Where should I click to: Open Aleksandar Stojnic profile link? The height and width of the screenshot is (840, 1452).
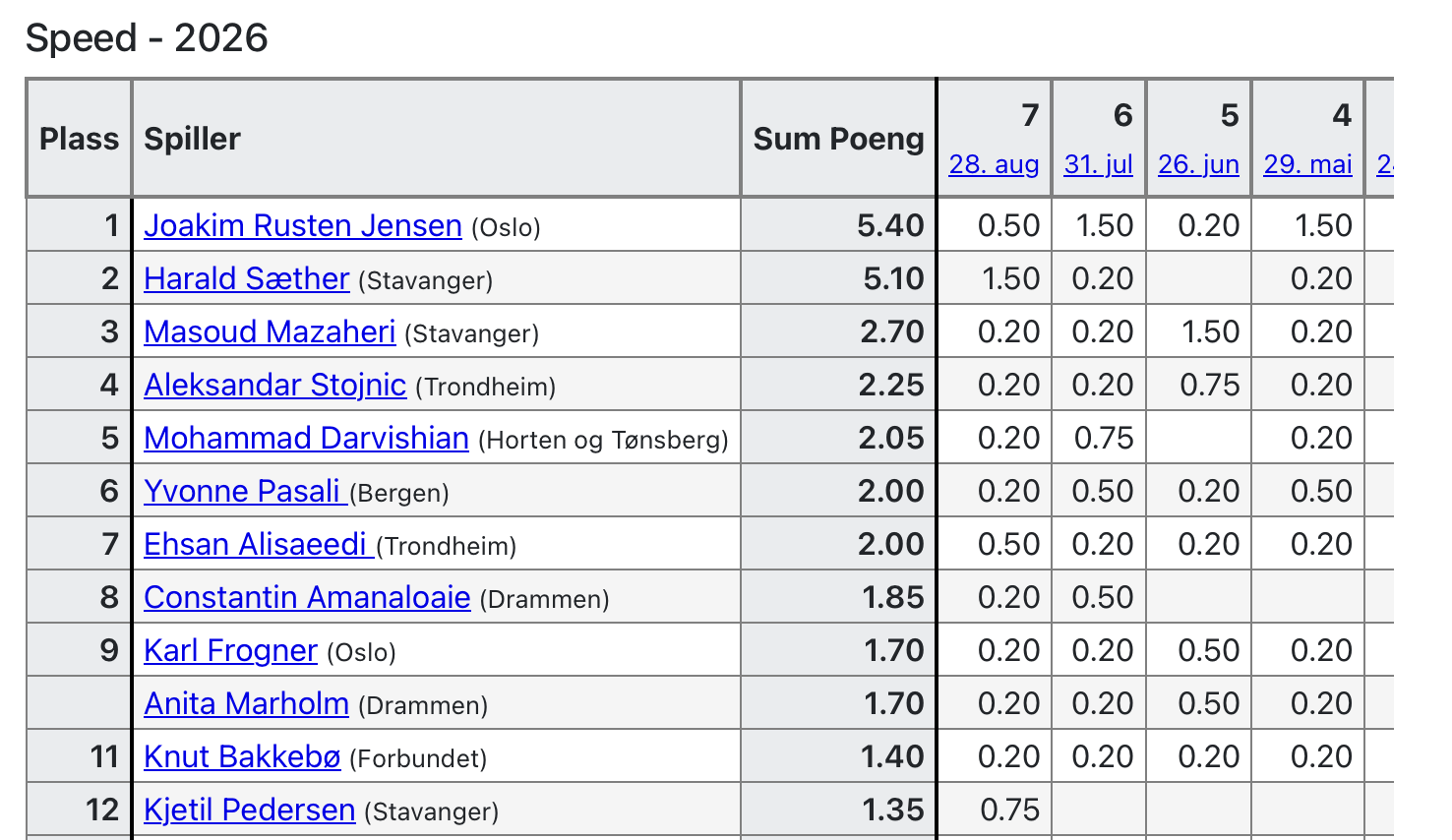[274, 385]
